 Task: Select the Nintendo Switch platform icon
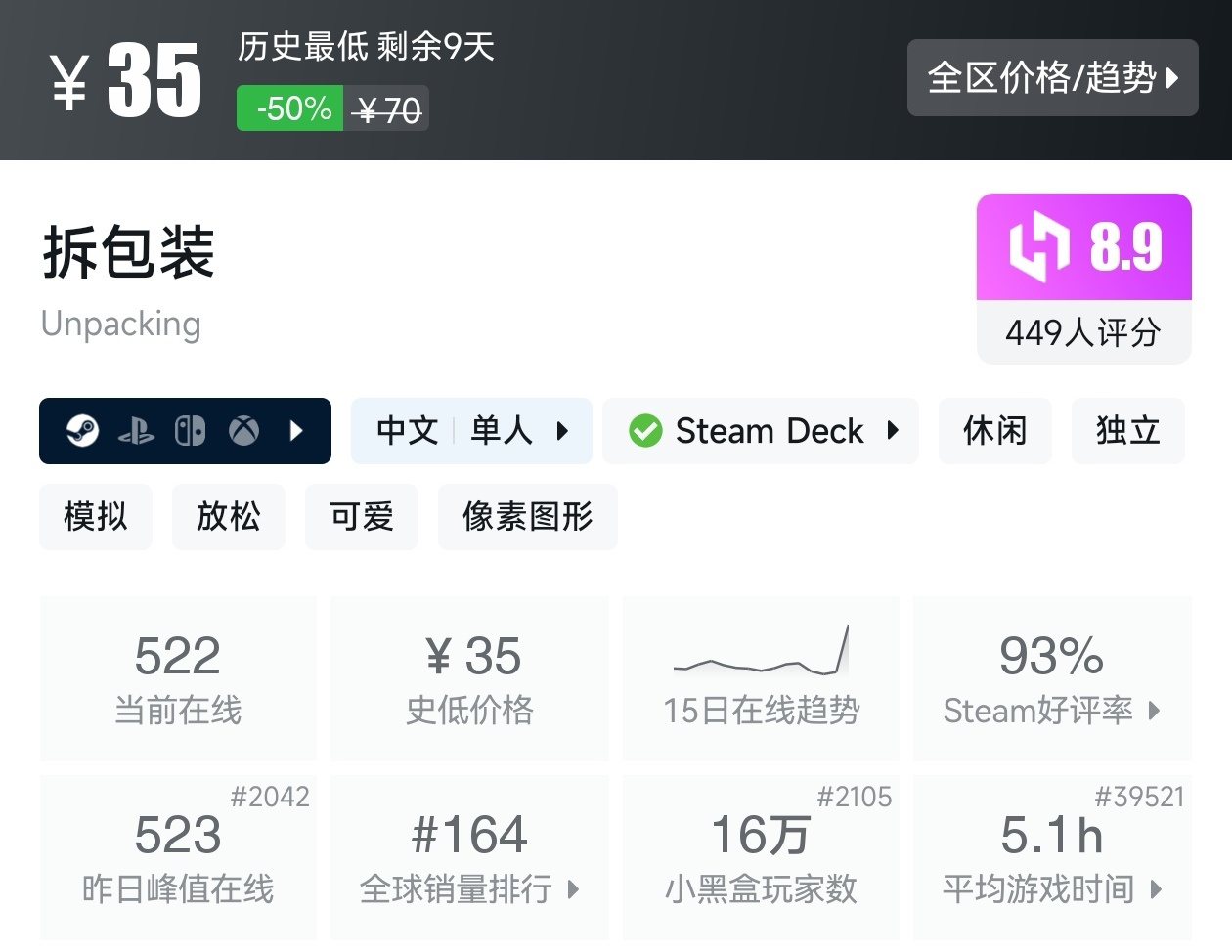tap(192, 430)
